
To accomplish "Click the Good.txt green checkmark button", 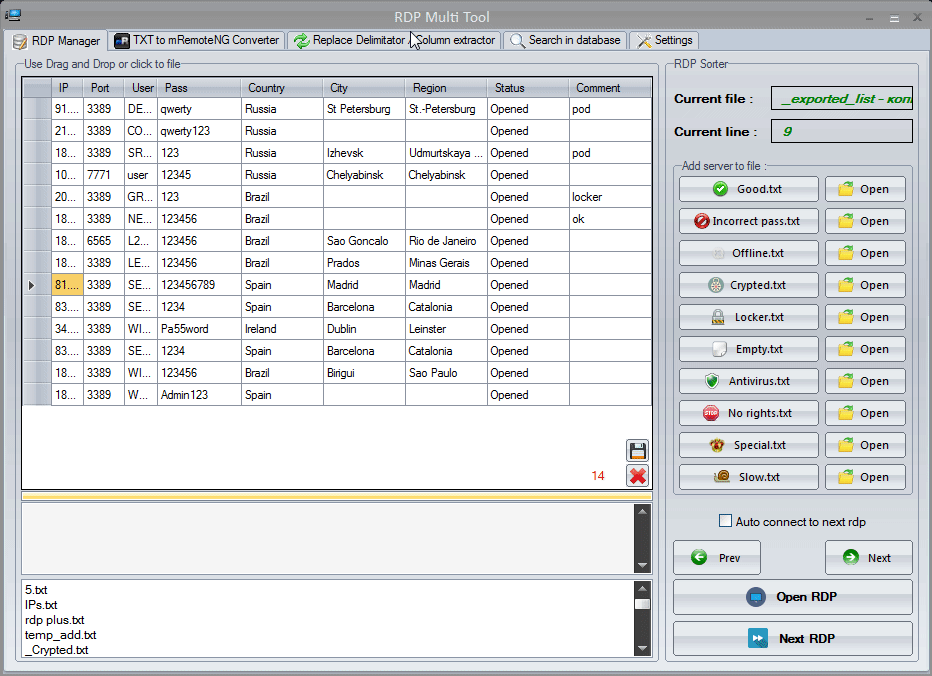I will (x=748, y=189).
